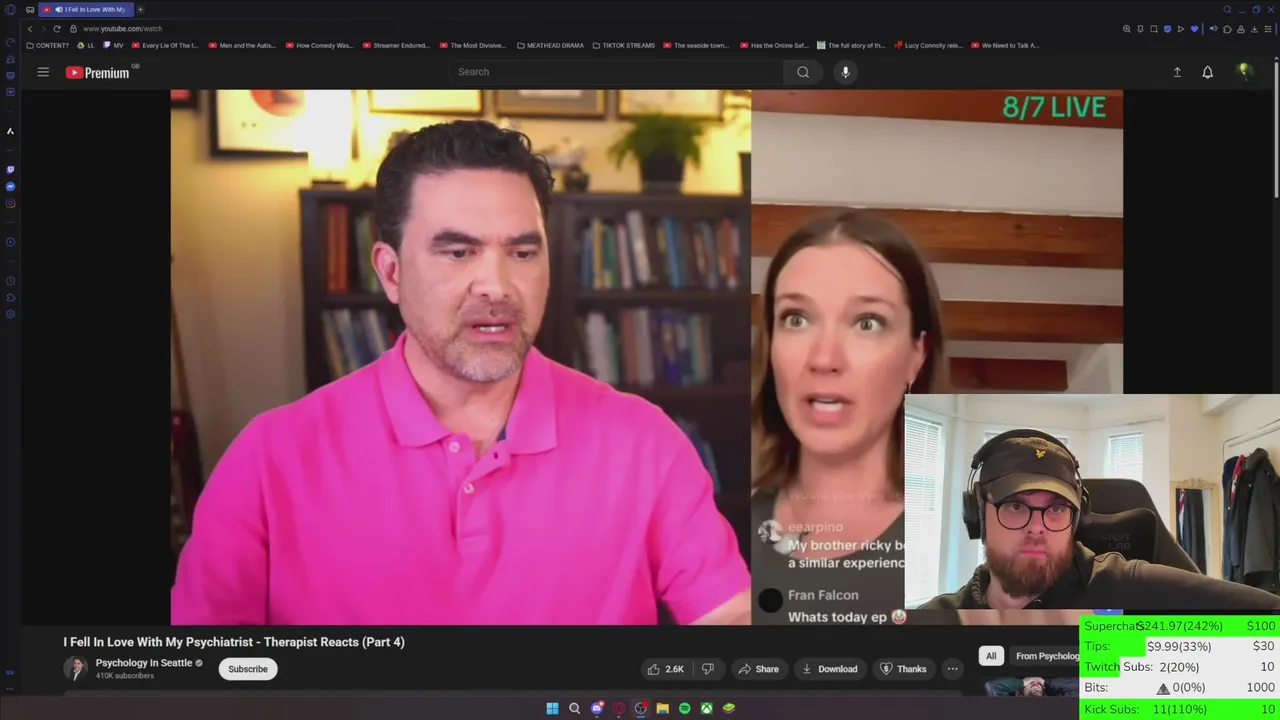Select the All filter chip
1280x720 pixels.
point(991,656)
